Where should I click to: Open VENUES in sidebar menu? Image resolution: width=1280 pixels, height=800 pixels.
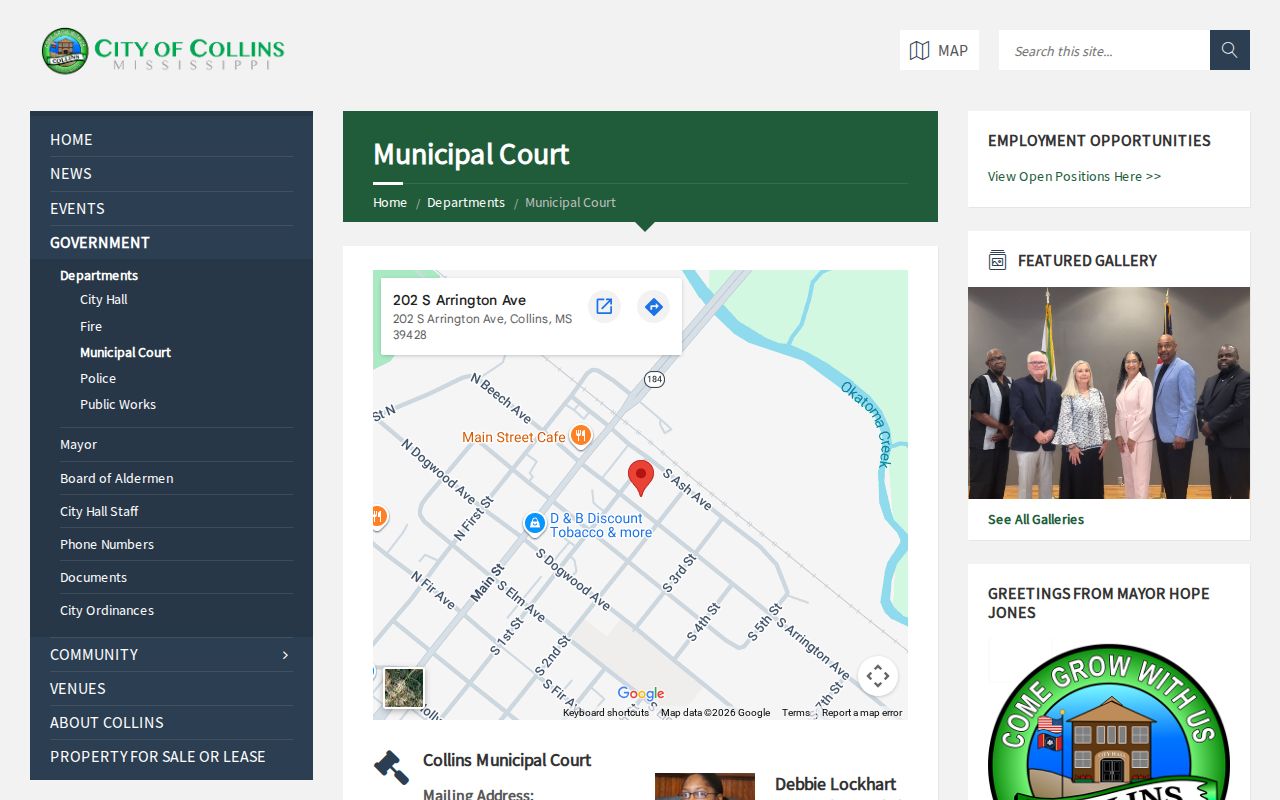click(x=78, y=688)
